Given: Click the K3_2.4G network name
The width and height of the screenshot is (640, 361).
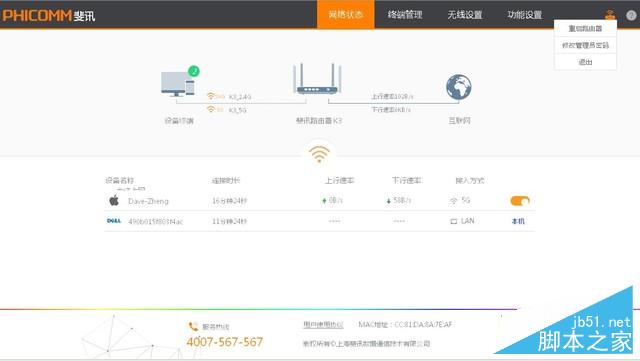Looking at the screenshot, I should coord(240,97).
